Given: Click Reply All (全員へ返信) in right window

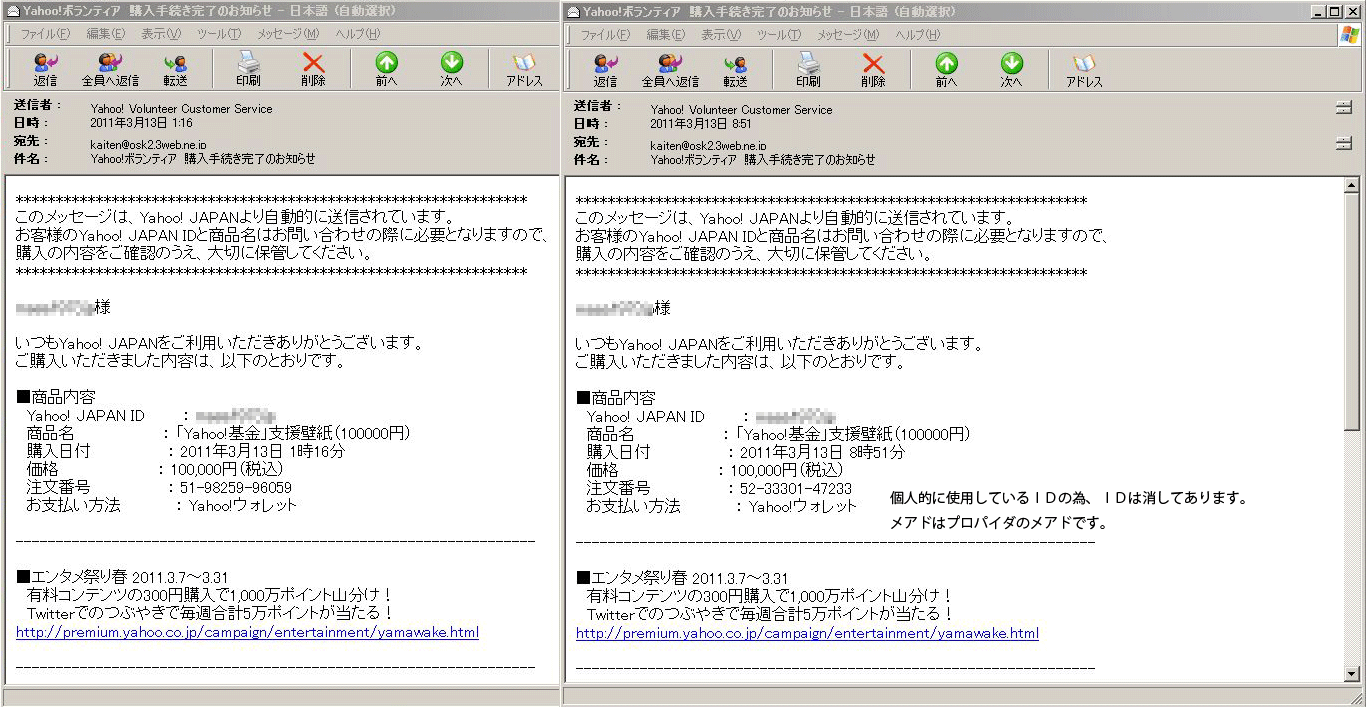Looking at the screenshot, I should click(x=670, y=70).
